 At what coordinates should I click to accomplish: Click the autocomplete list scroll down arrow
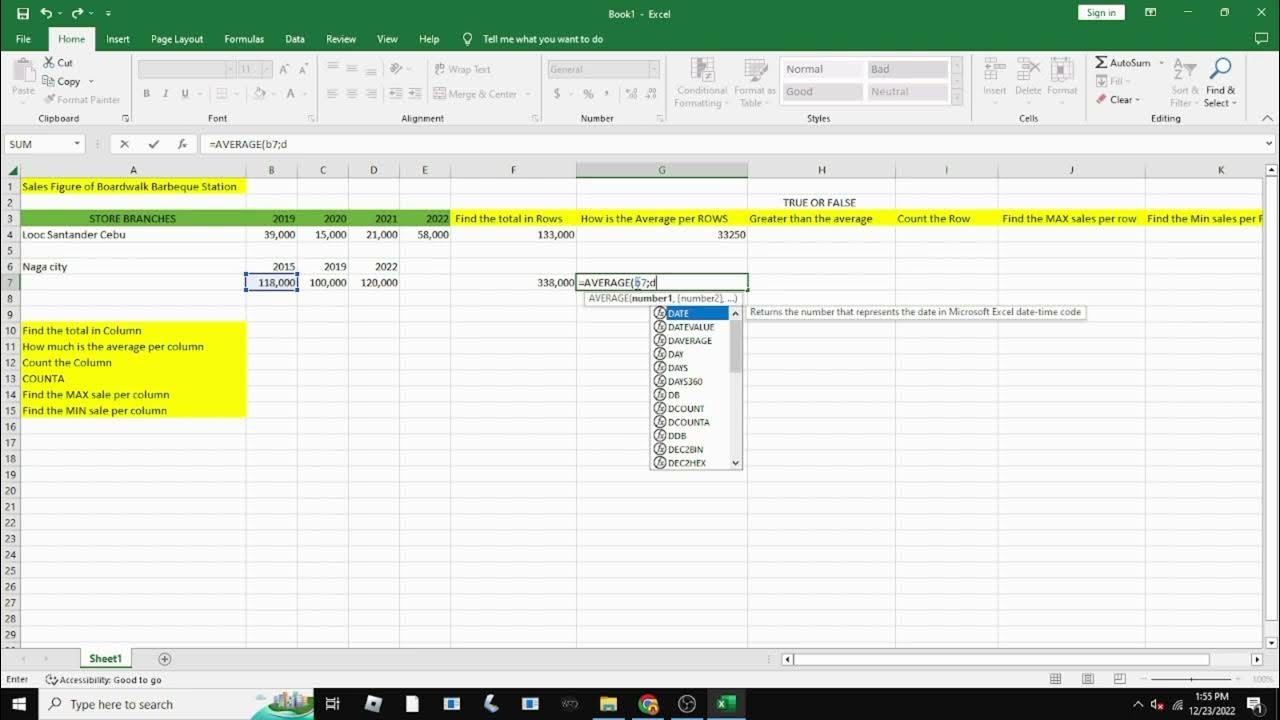point(736,463)
